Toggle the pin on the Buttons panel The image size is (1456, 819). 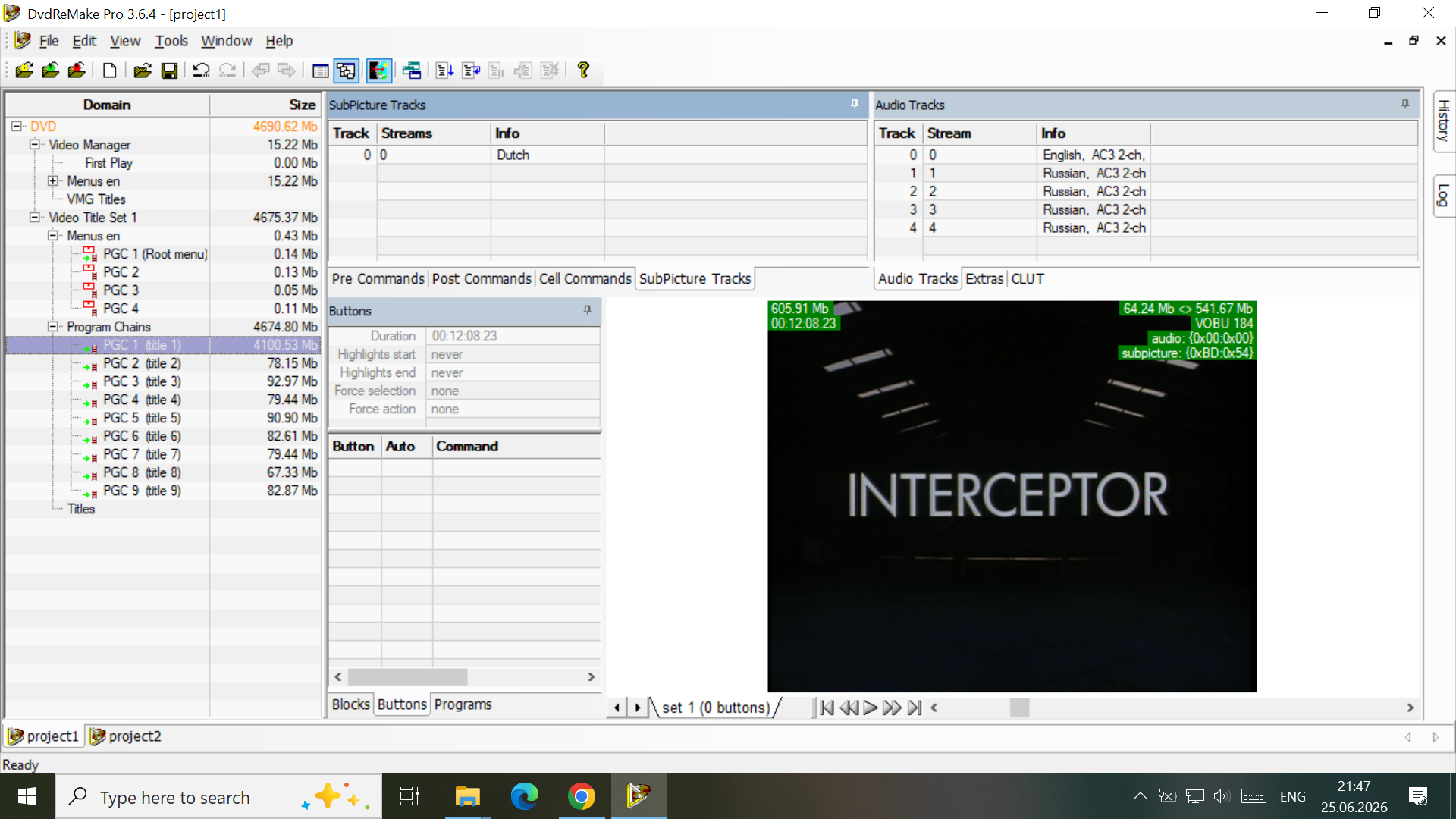coord(587,310)
